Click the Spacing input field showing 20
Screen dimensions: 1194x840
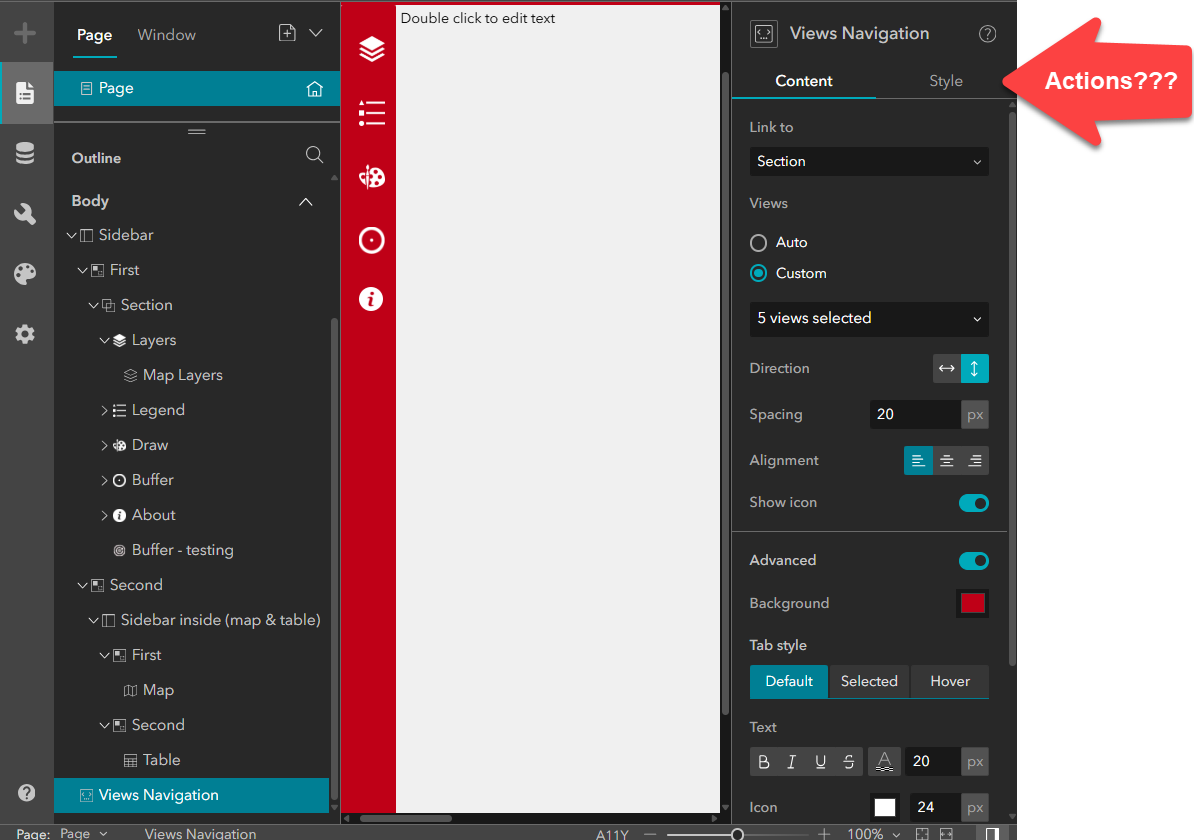pyautogui.click(x=915, y=414)
